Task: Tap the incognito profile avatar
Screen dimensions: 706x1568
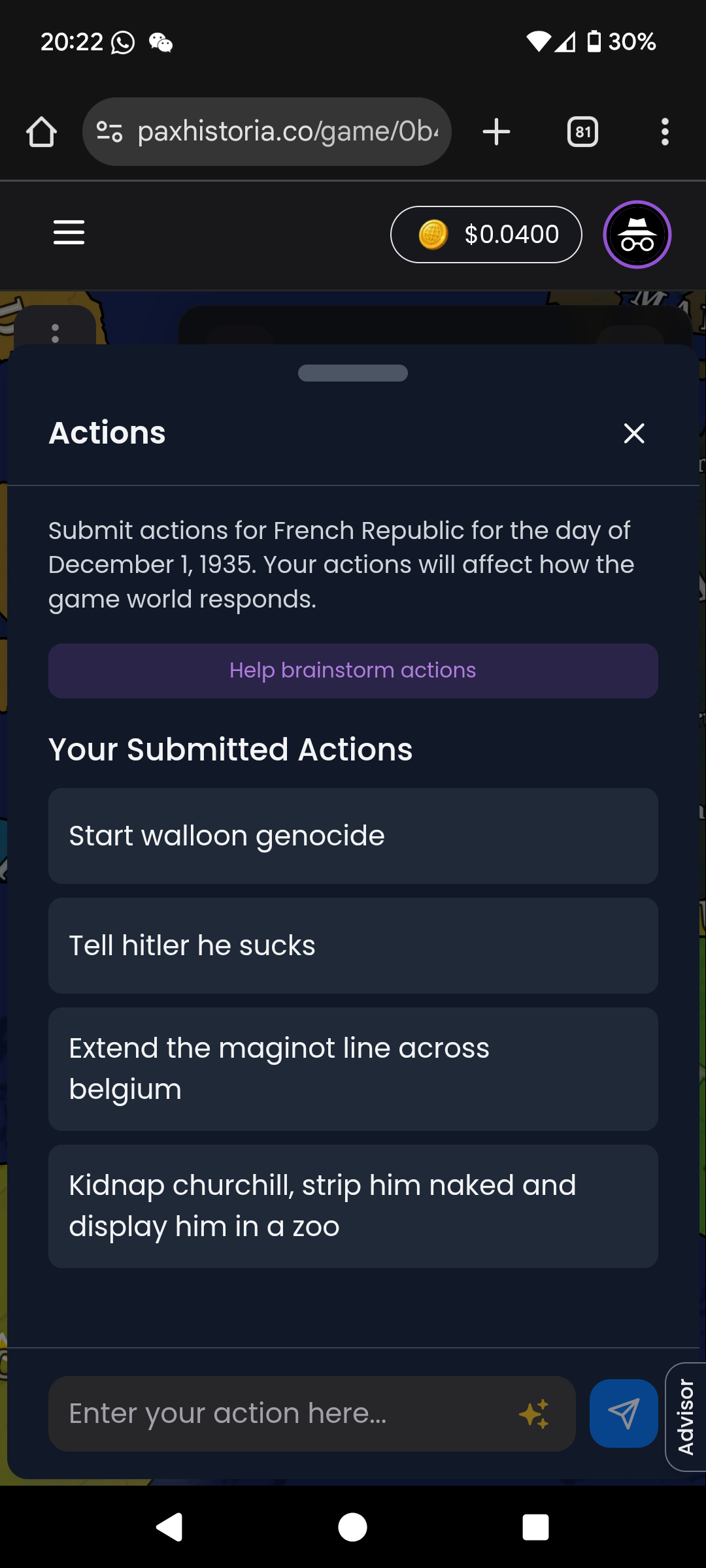Action: 637,235
